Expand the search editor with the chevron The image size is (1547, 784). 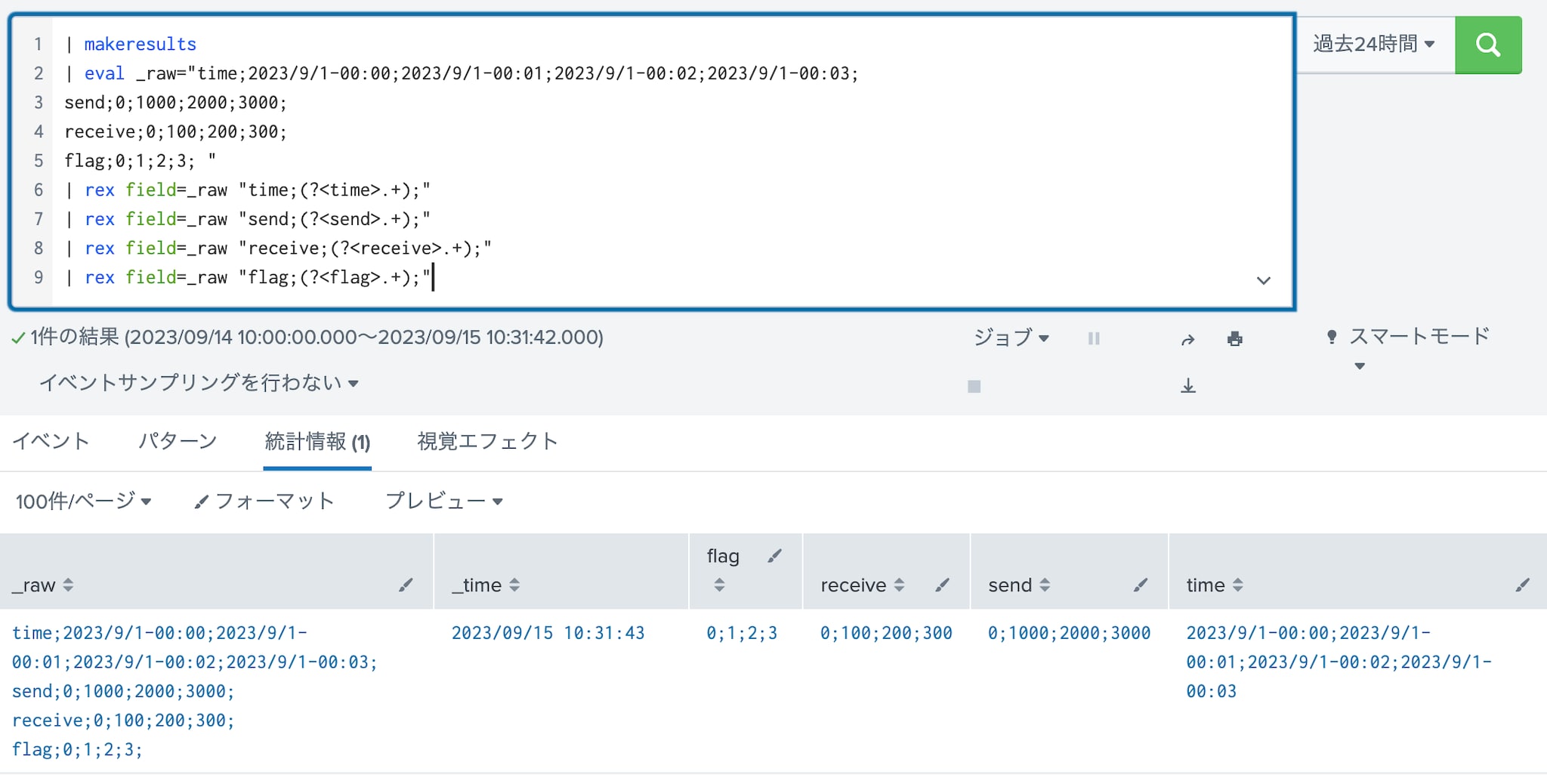(x=1263, y=280)
